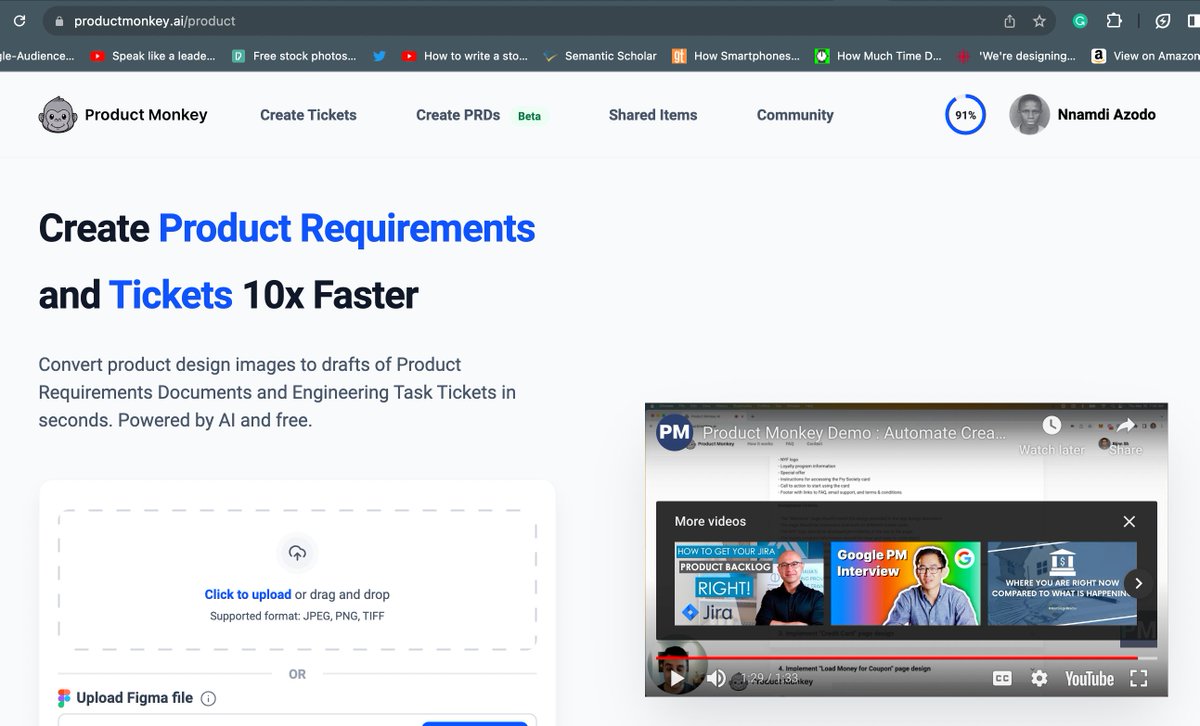Click Product Monkey brand name
1200x726 pixels.
click(146, 115)
